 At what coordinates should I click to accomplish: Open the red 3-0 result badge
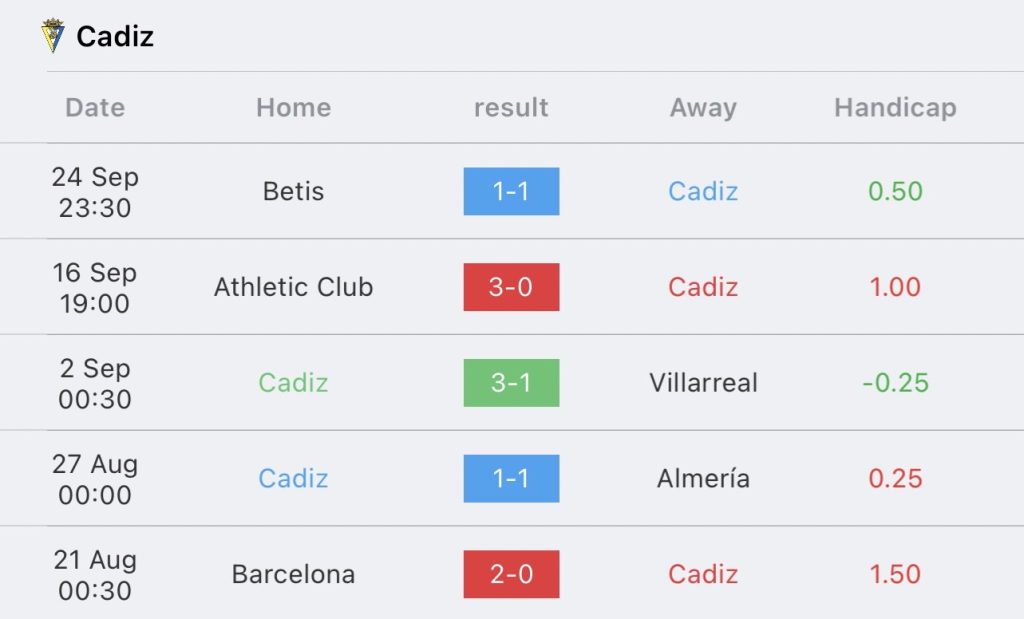(x=511, y=287)
